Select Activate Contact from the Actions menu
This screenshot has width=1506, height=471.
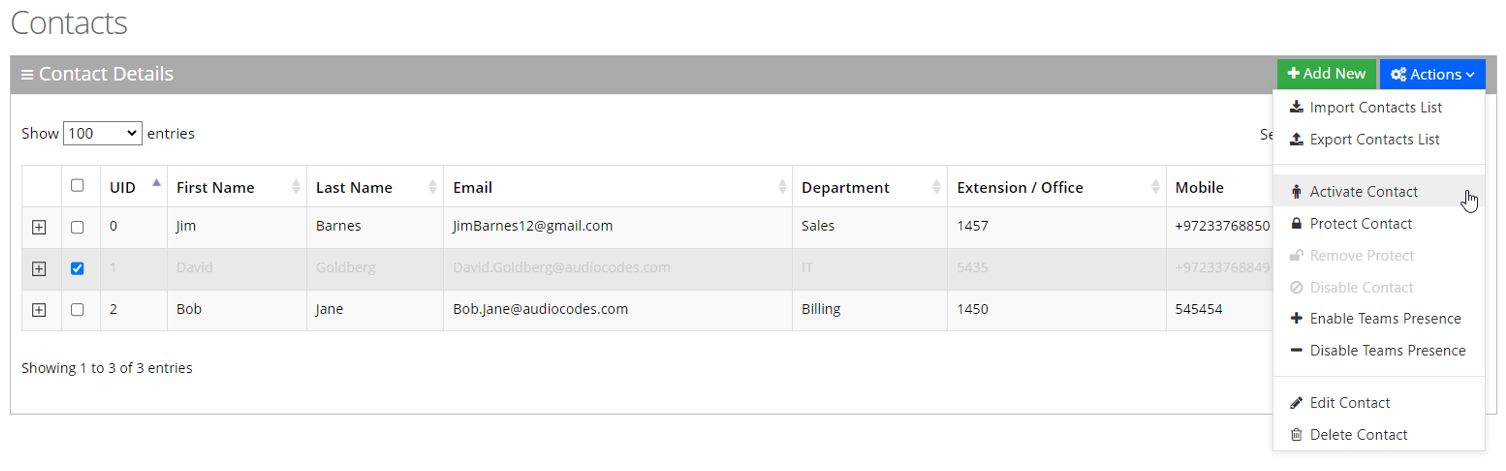1363,191
